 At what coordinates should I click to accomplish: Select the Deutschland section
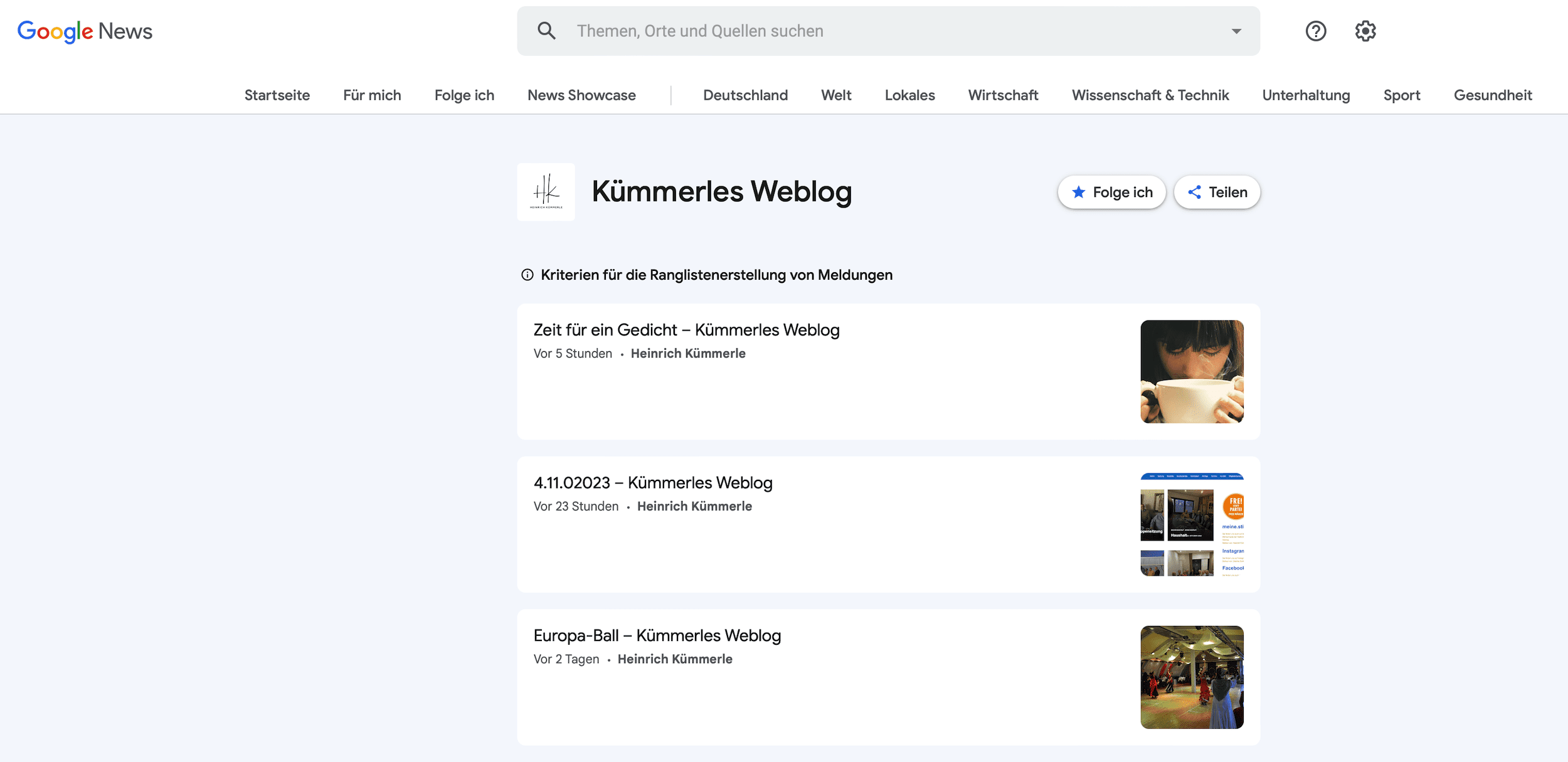(745, 95)
